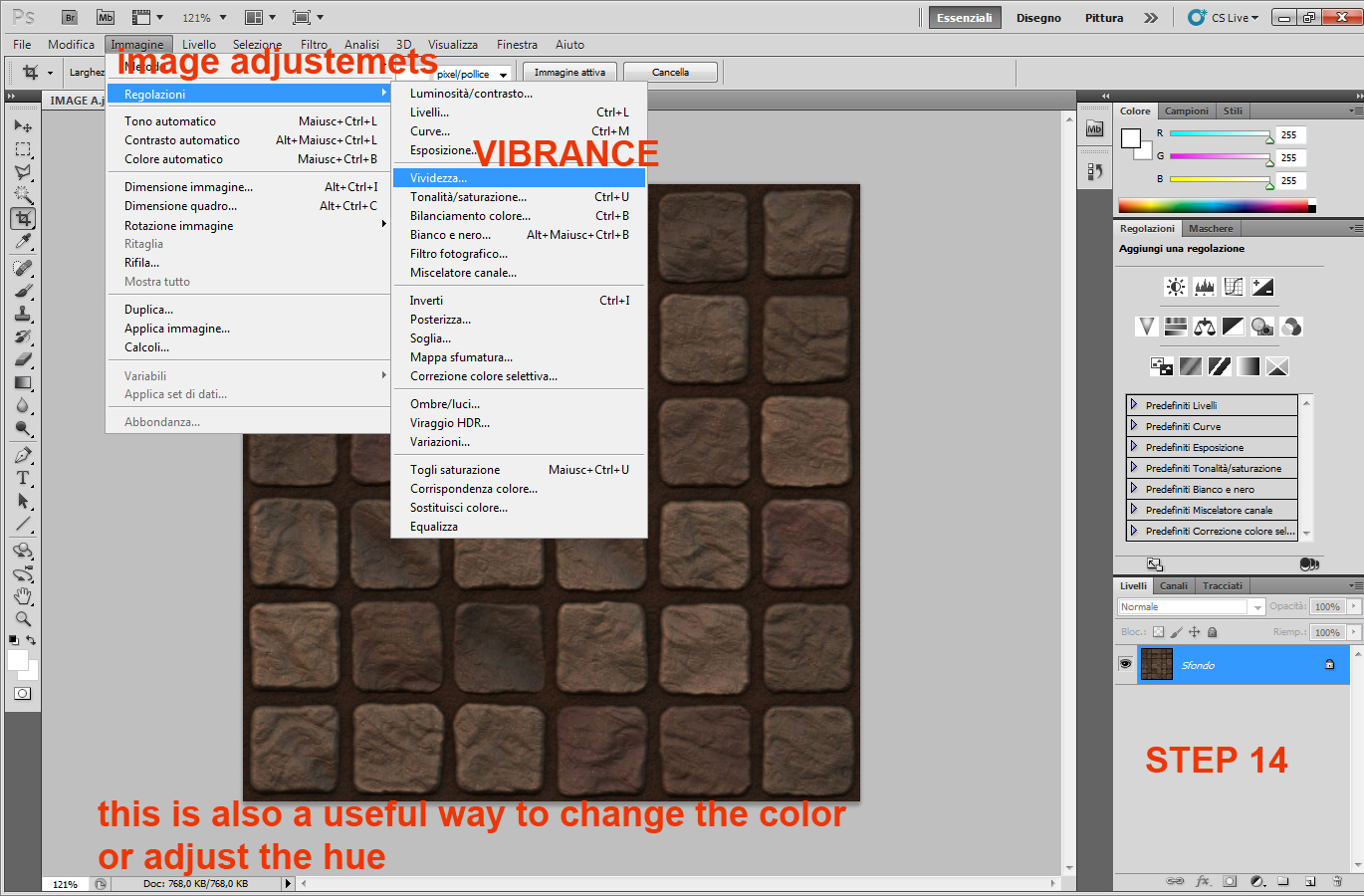Add a new layer from the Layers panel

[x=1312, y=880]
